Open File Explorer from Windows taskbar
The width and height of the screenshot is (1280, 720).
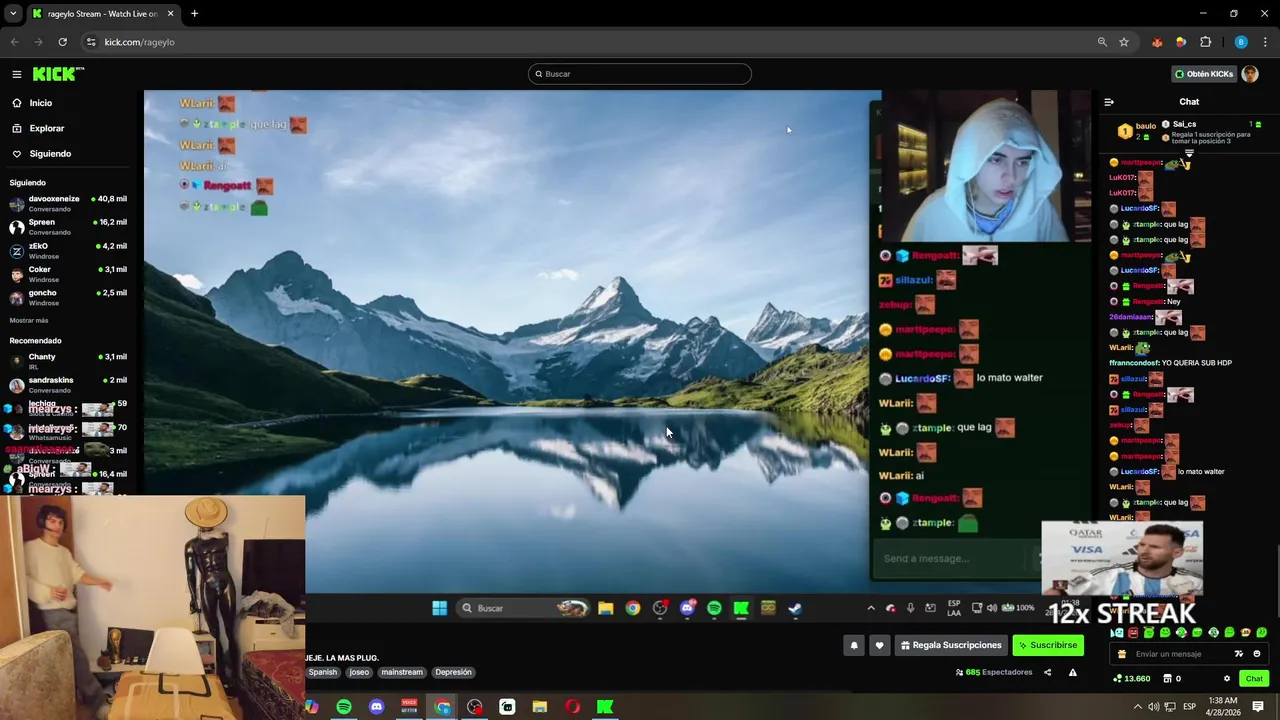coord(539,707)
